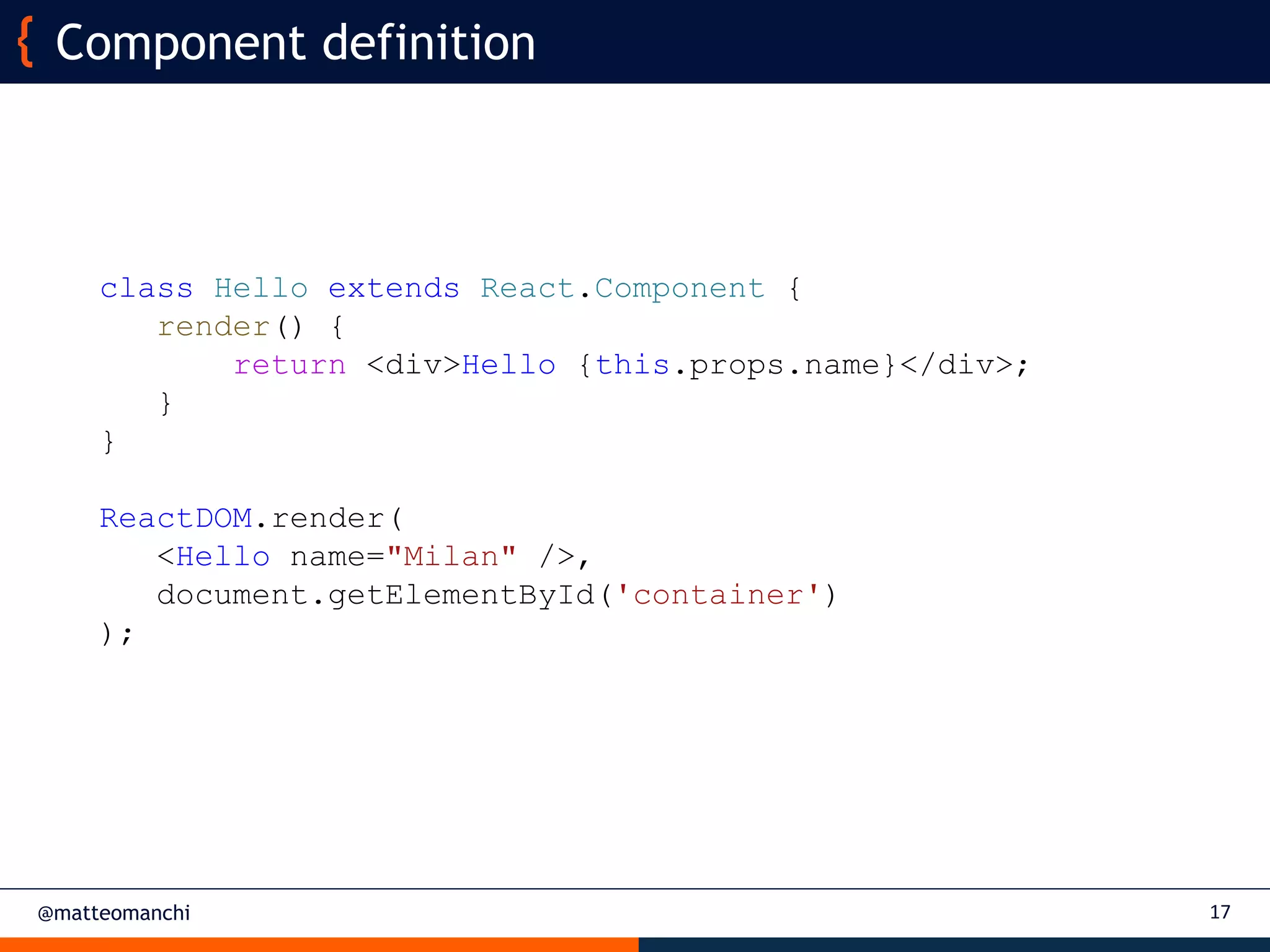Image resolution: width=1270 pixels, height=952 pixels.
Task: Click the slide number '17'
Action: tap(1220, 912)
